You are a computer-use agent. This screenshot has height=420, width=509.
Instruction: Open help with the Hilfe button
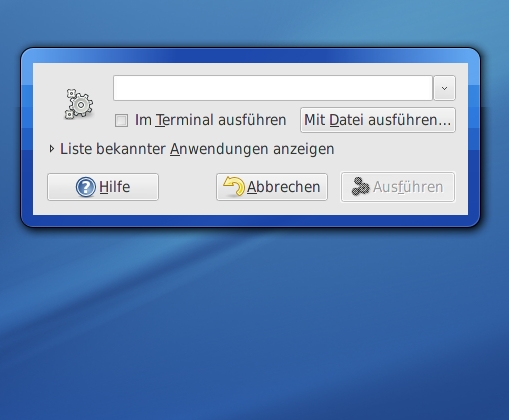103,187
